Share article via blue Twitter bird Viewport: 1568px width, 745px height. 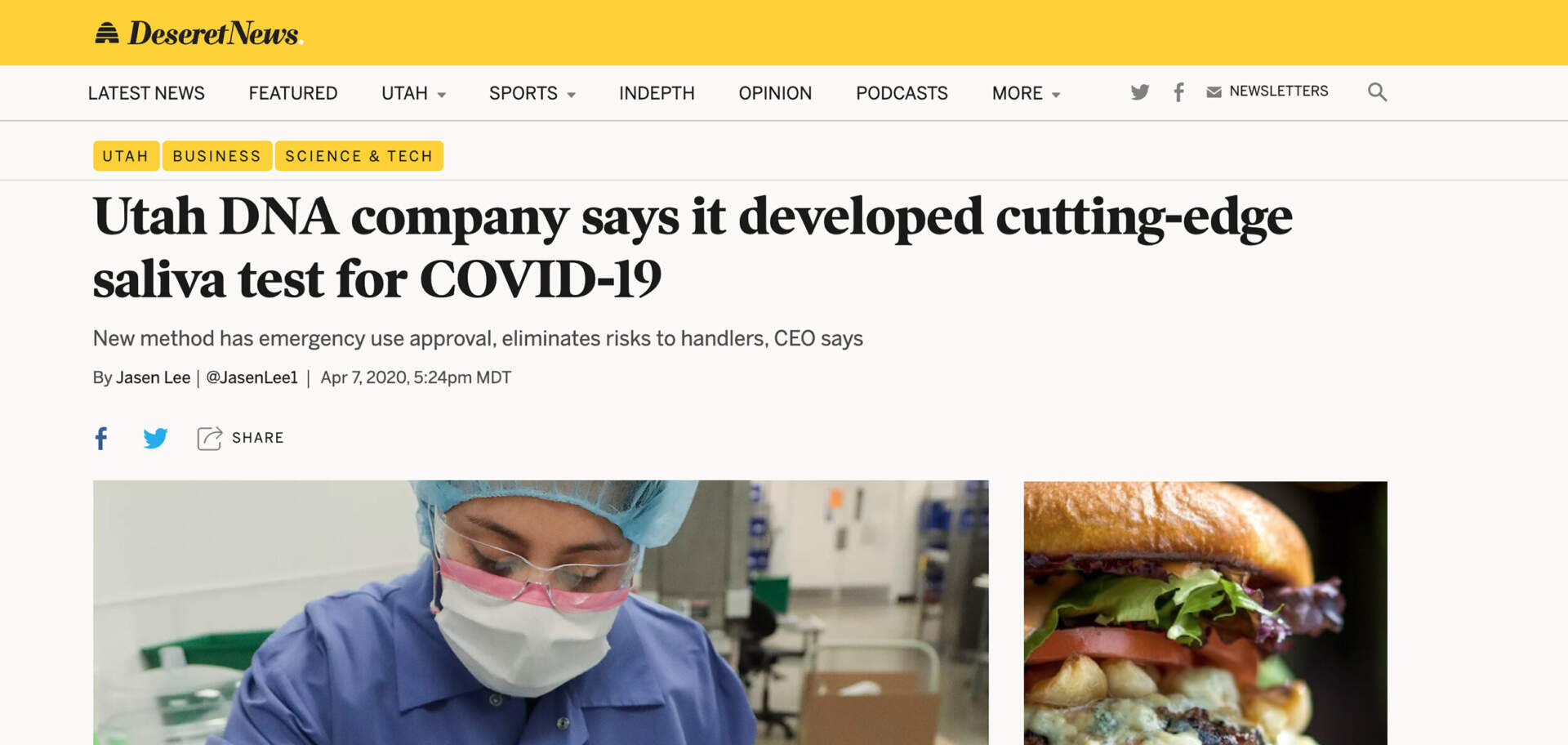pyautogui.click(x=155, y=438)
